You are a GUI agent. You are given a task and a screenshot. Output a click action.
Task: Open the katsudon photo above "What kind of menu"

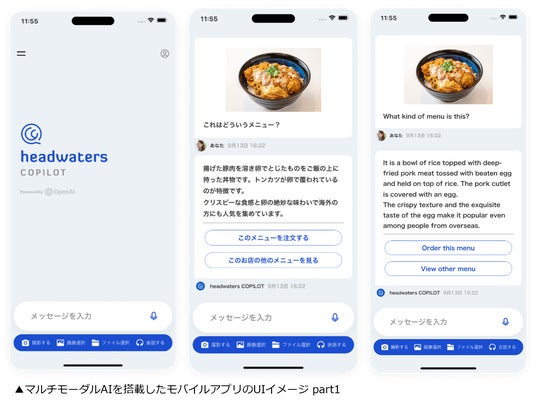click(x=448, y=74)
